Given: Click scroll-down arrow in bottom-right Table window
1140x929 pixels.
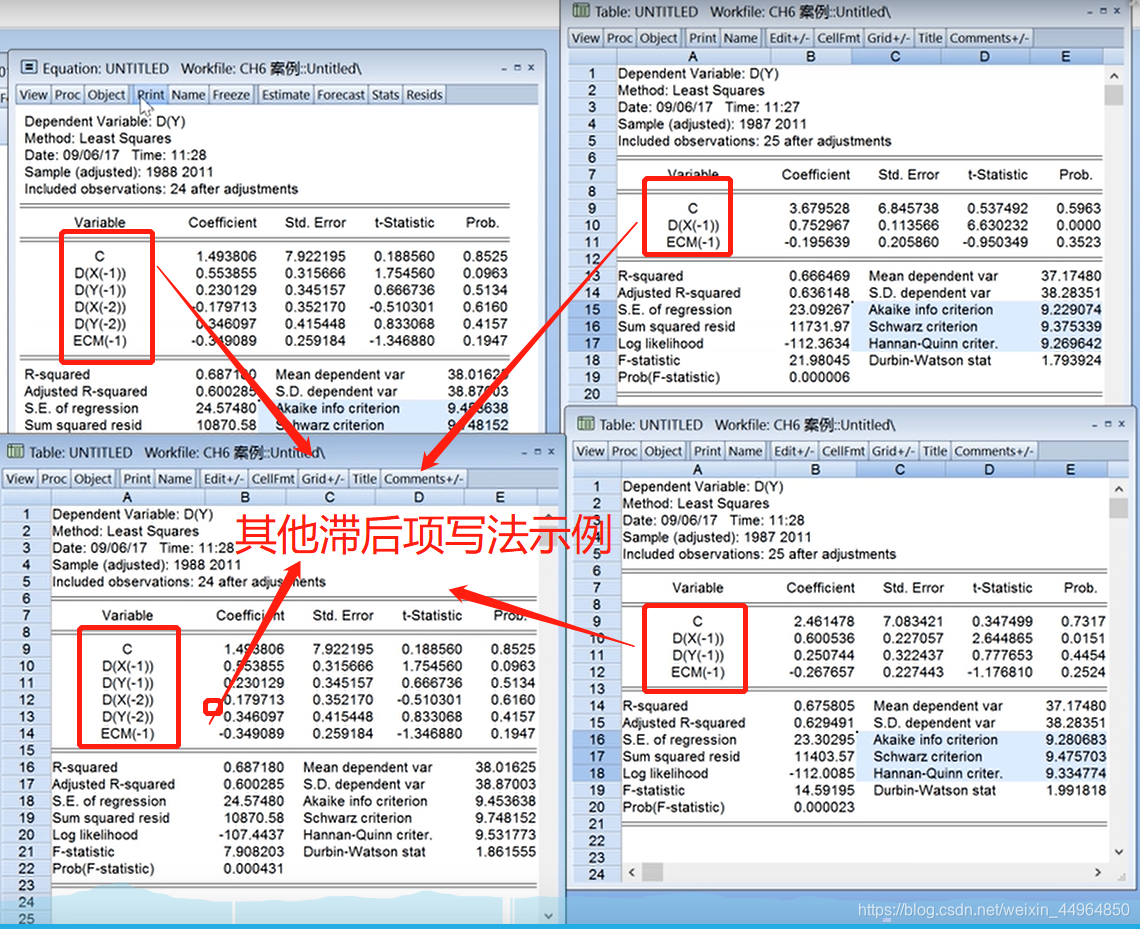Looking at the screenshot, I should coord(1119,851).
